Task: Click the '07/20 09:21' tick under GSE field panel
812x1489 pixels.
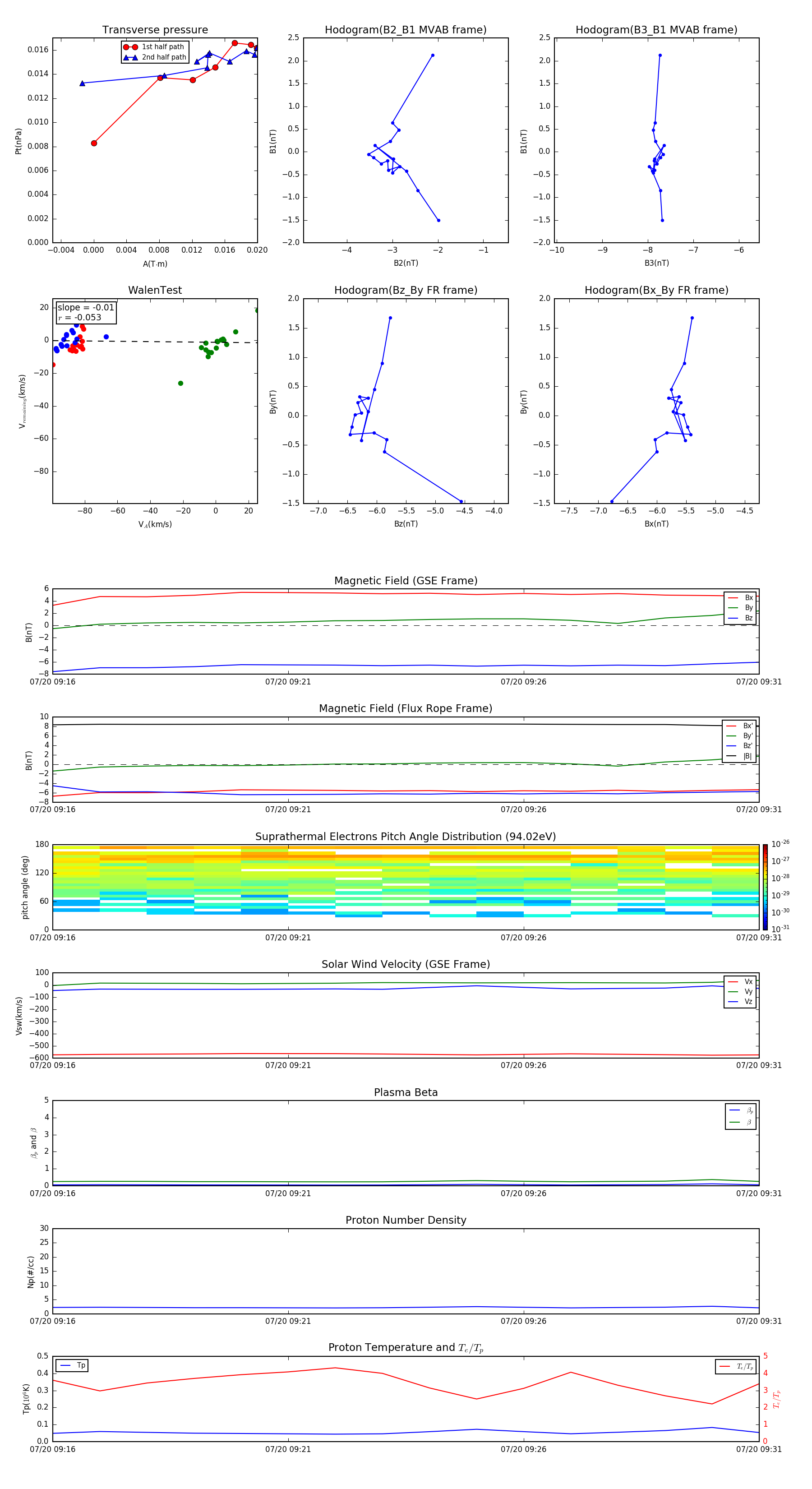Action: pyautogui.click(x=288, y=682)
